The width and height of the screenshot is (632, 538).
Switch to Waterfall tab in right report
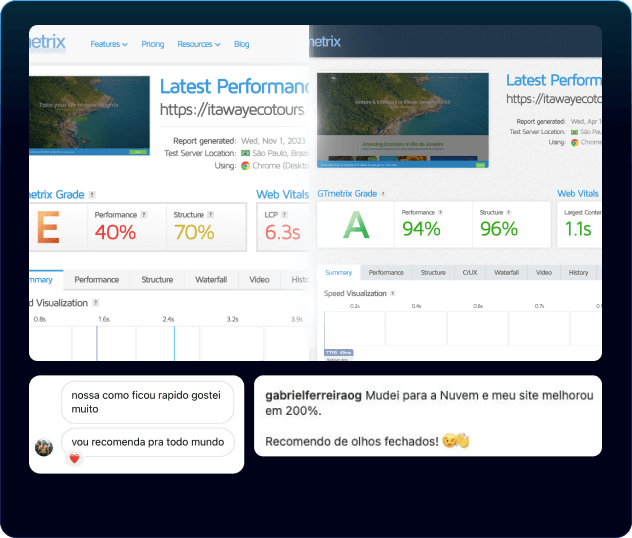coord(507,272)
